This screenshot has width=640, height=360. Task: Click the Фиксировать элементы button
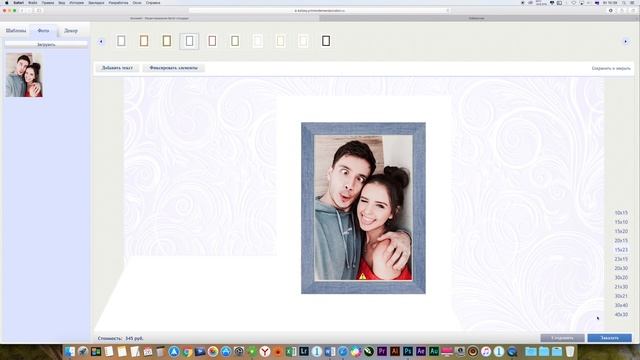click(x=173, y=68)
